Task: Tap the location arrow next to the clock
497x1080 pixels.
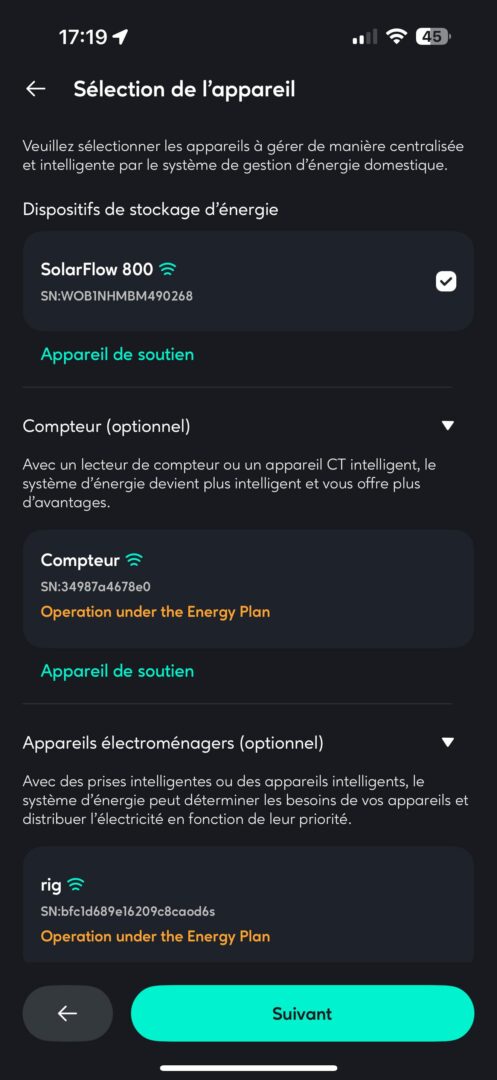Action: 120,37
